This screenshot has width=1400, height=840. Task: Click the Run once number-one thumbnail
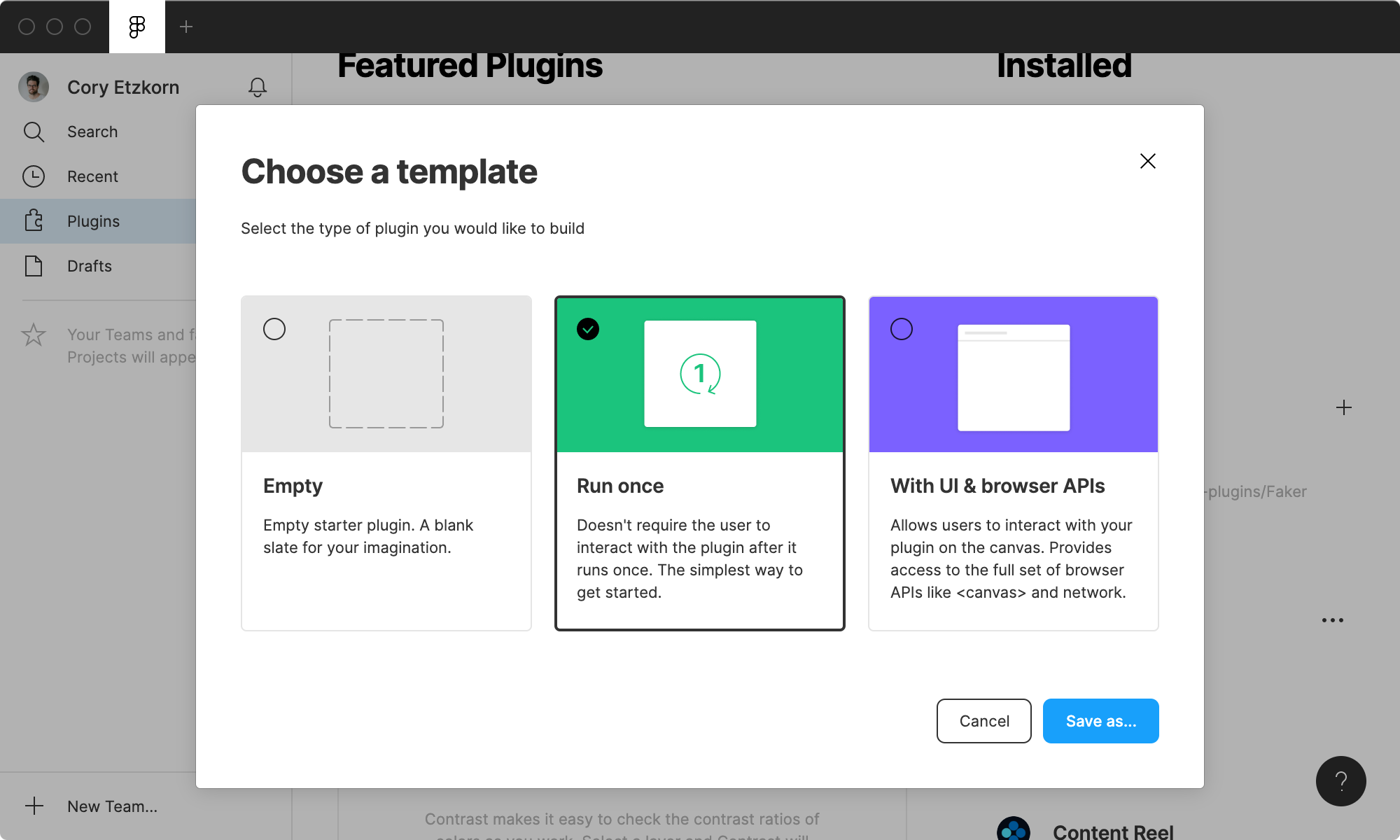(700, 374)
